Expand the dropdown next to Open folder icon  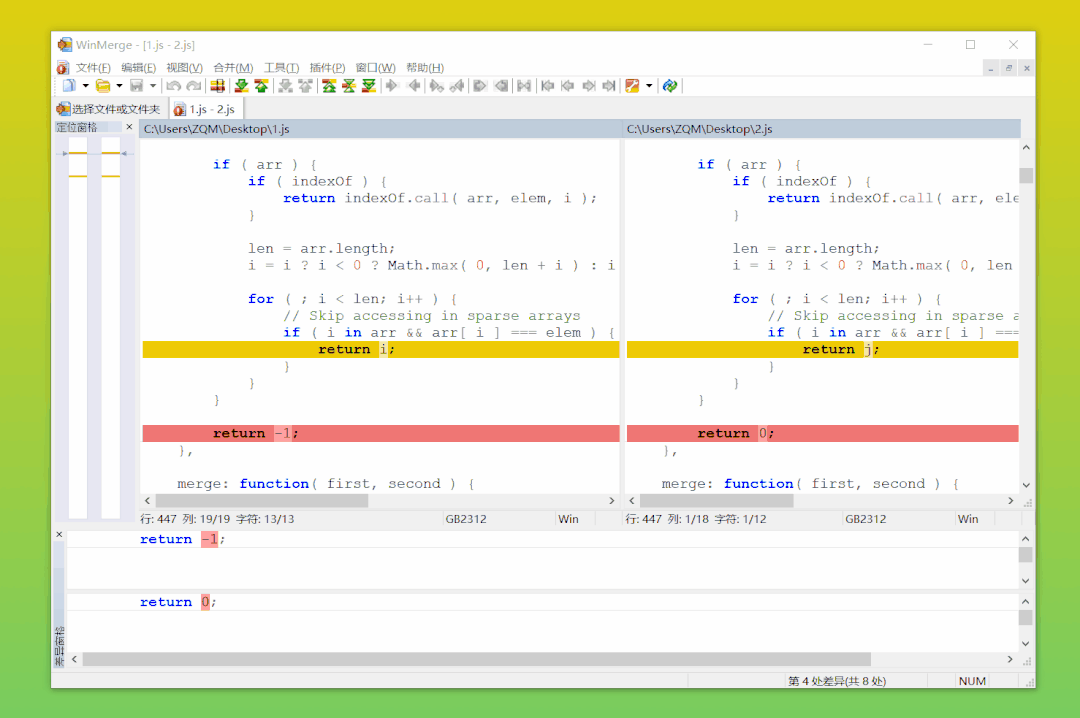pos(119,85)
